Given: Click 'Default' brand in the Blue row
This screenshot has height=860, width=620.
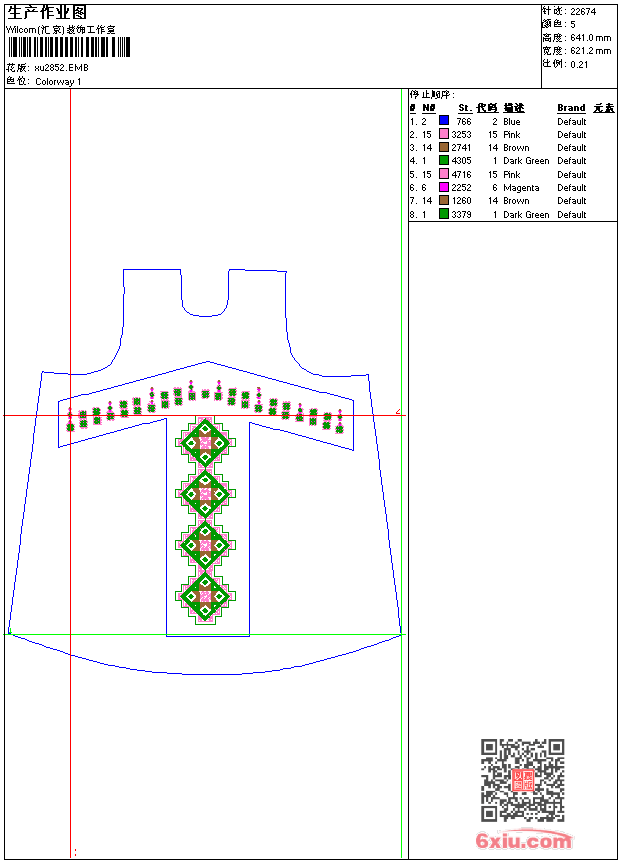Looking at the screenshot, I should tap(572, 122).
